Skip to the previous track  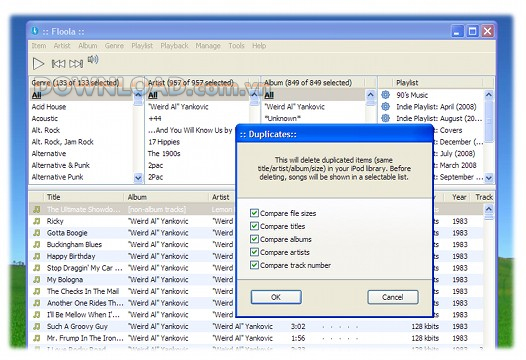click(x=58, y=63)
